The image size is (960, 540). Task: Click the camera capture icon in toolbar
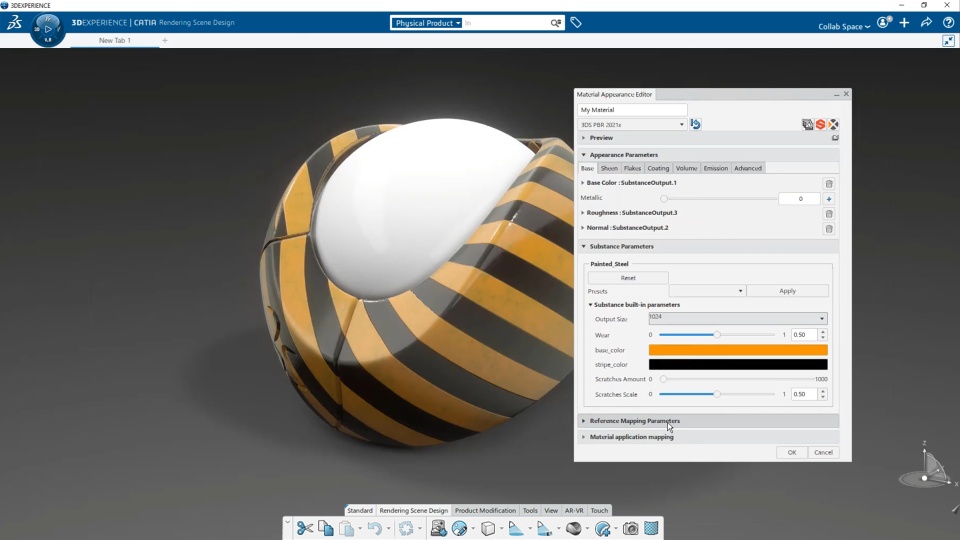pos(631,528)
